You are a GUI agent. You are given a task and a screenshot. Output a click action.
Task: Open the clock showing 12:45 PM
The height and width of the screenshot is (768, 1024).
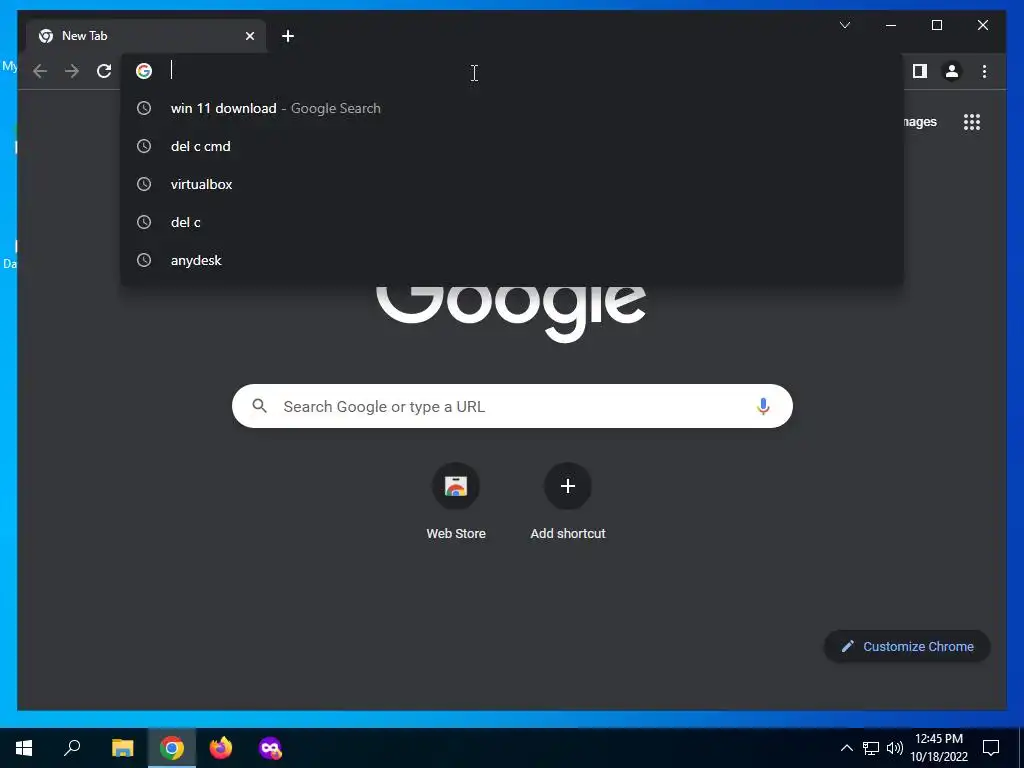coord(939,748)
